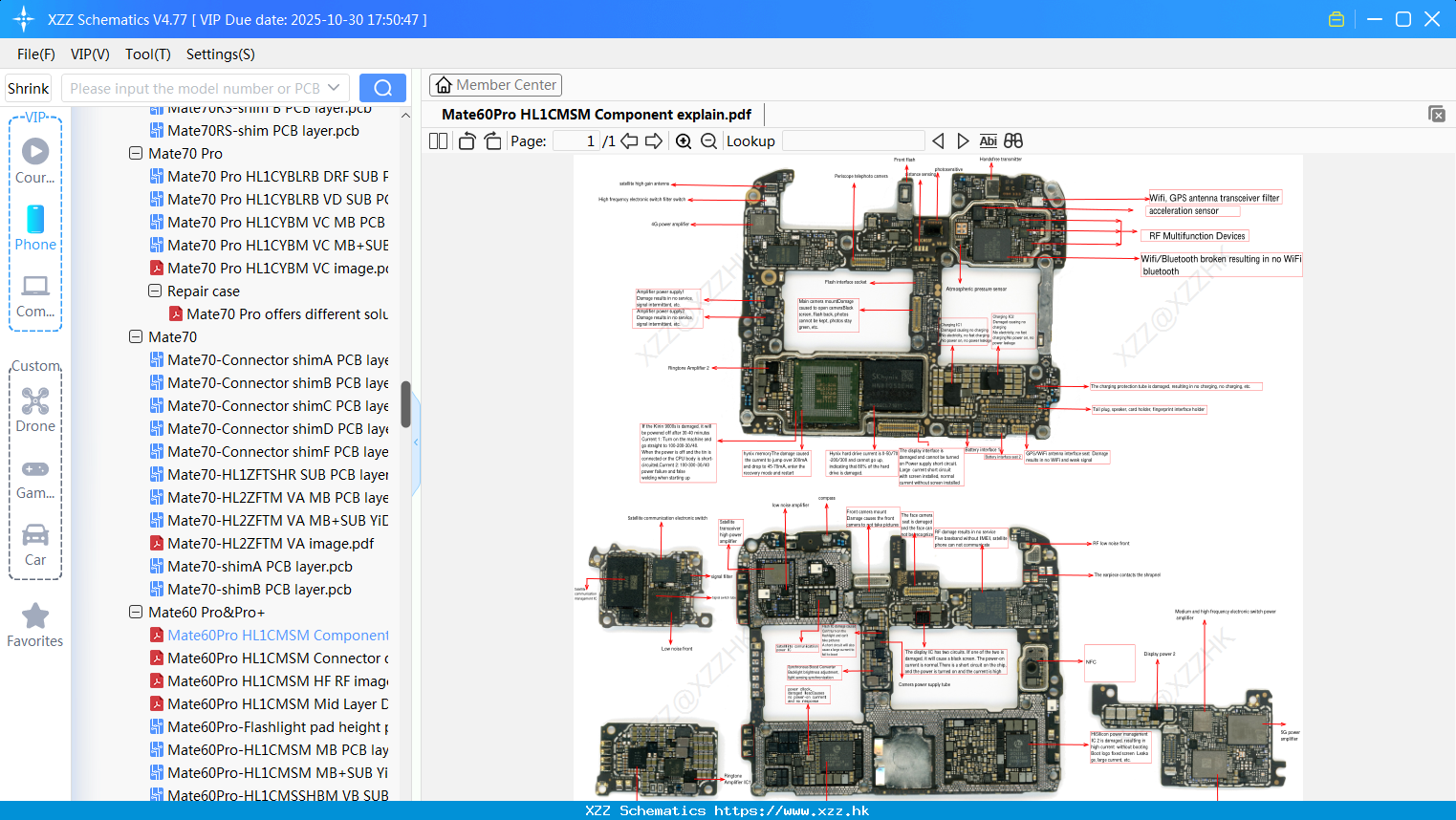Click the www.xzz.hk link in status bar
1456x820 pixels.
click(x=792, y=810)
